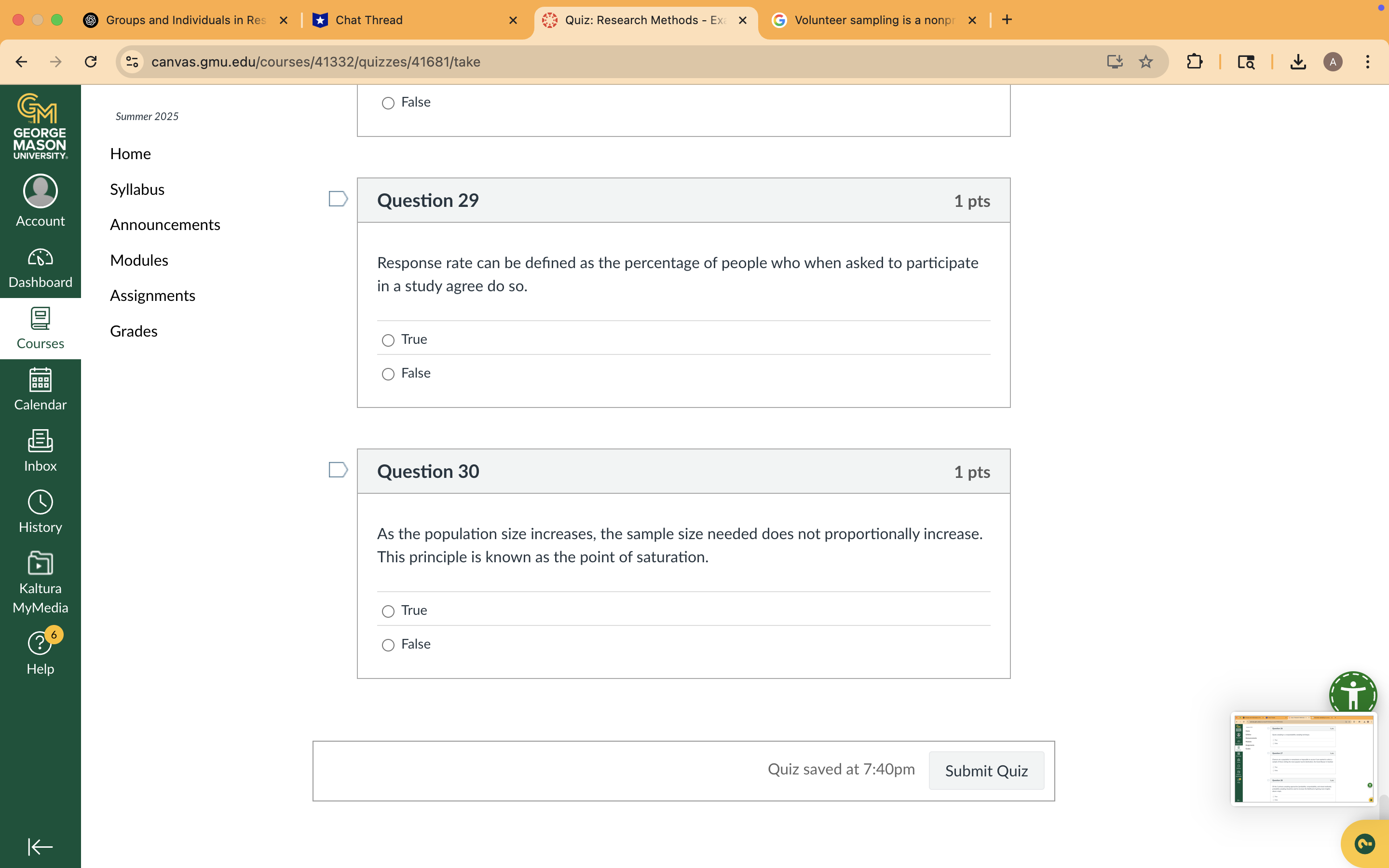Open the Account sidebar panel
Viewport: 1389px width, 868px height.
40,200
